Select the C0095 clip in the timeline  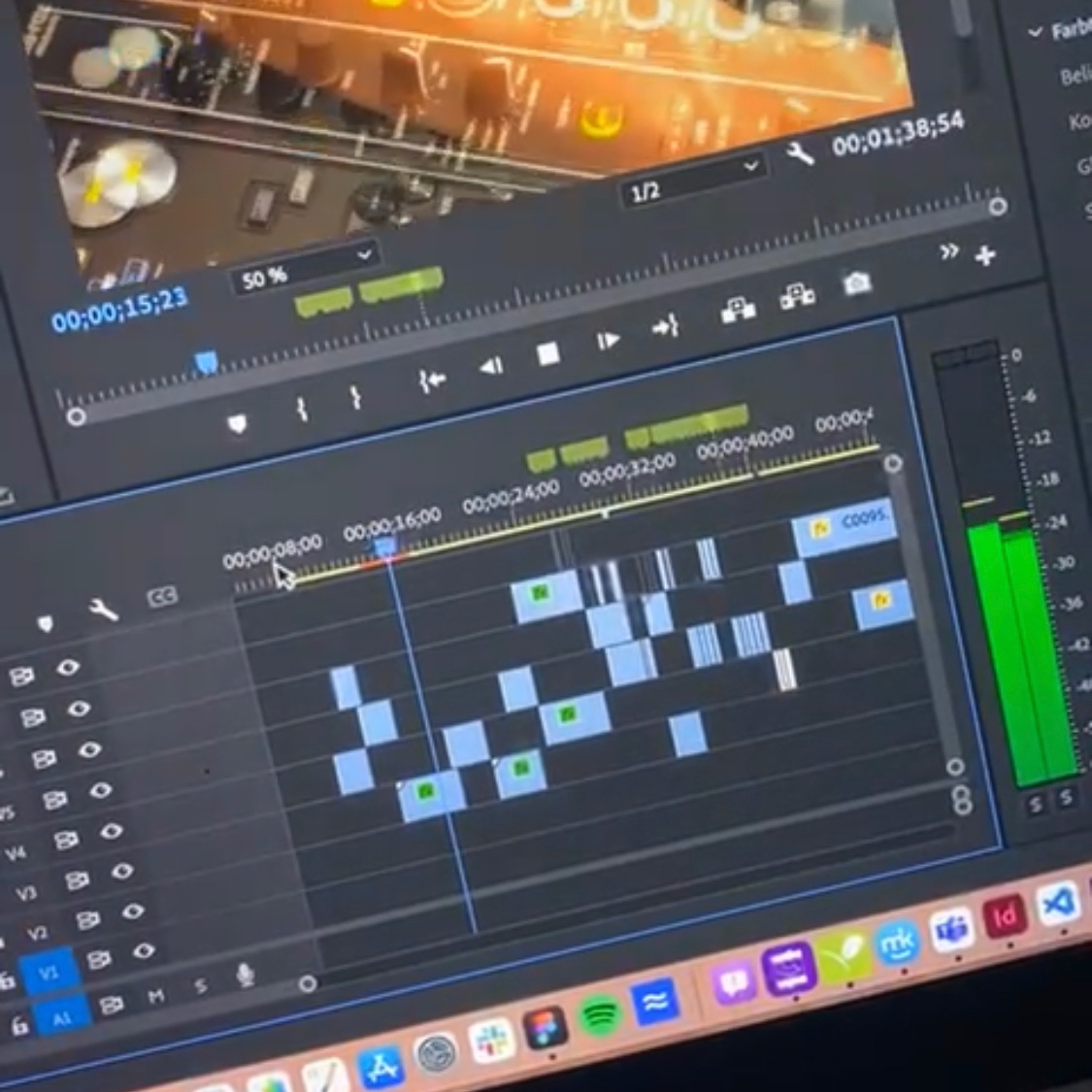click(x=844, y=526)
